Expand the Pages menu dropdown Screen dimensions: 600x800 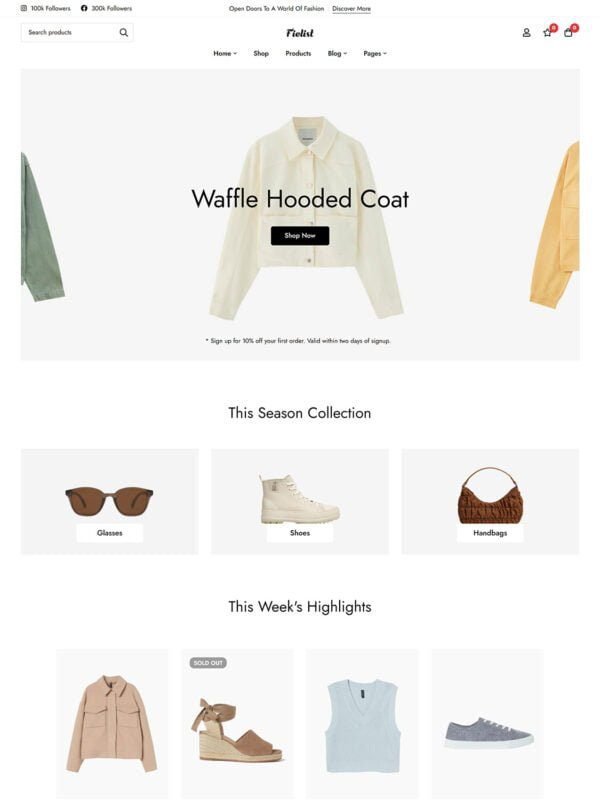click(x=375, y=53)
